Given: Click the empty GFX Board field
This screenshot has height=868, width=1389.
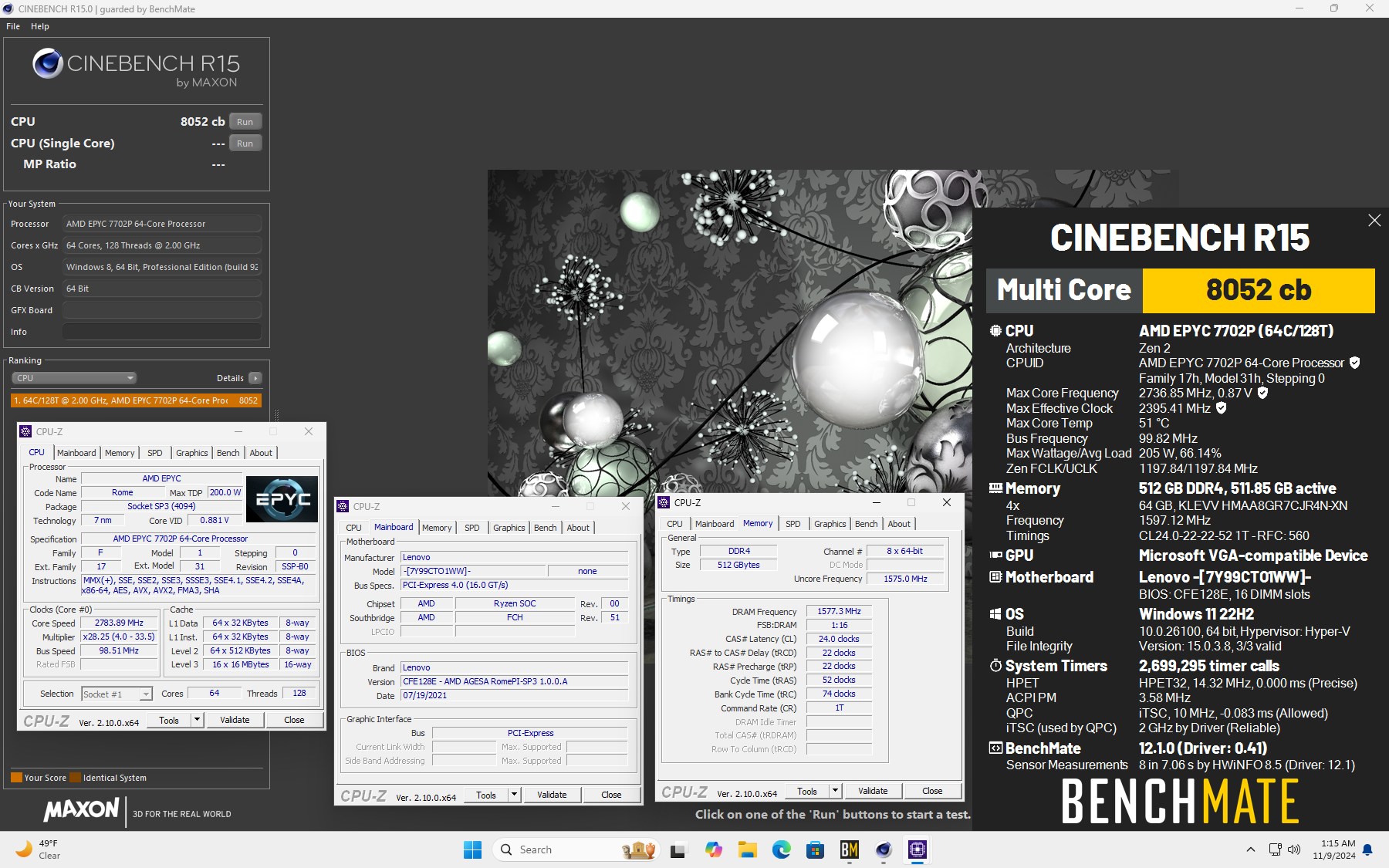Looking at the screenshot, I should click(x=162, y=310).
